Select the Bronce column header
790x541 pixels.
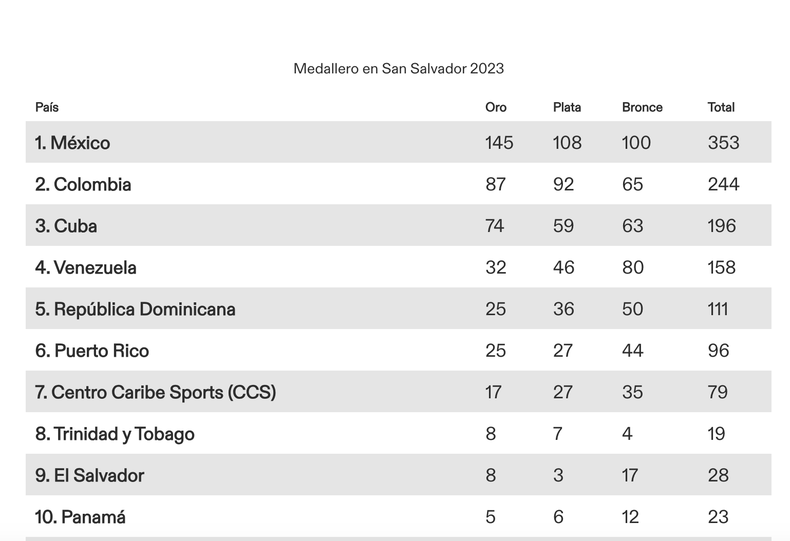click(642, 107)
